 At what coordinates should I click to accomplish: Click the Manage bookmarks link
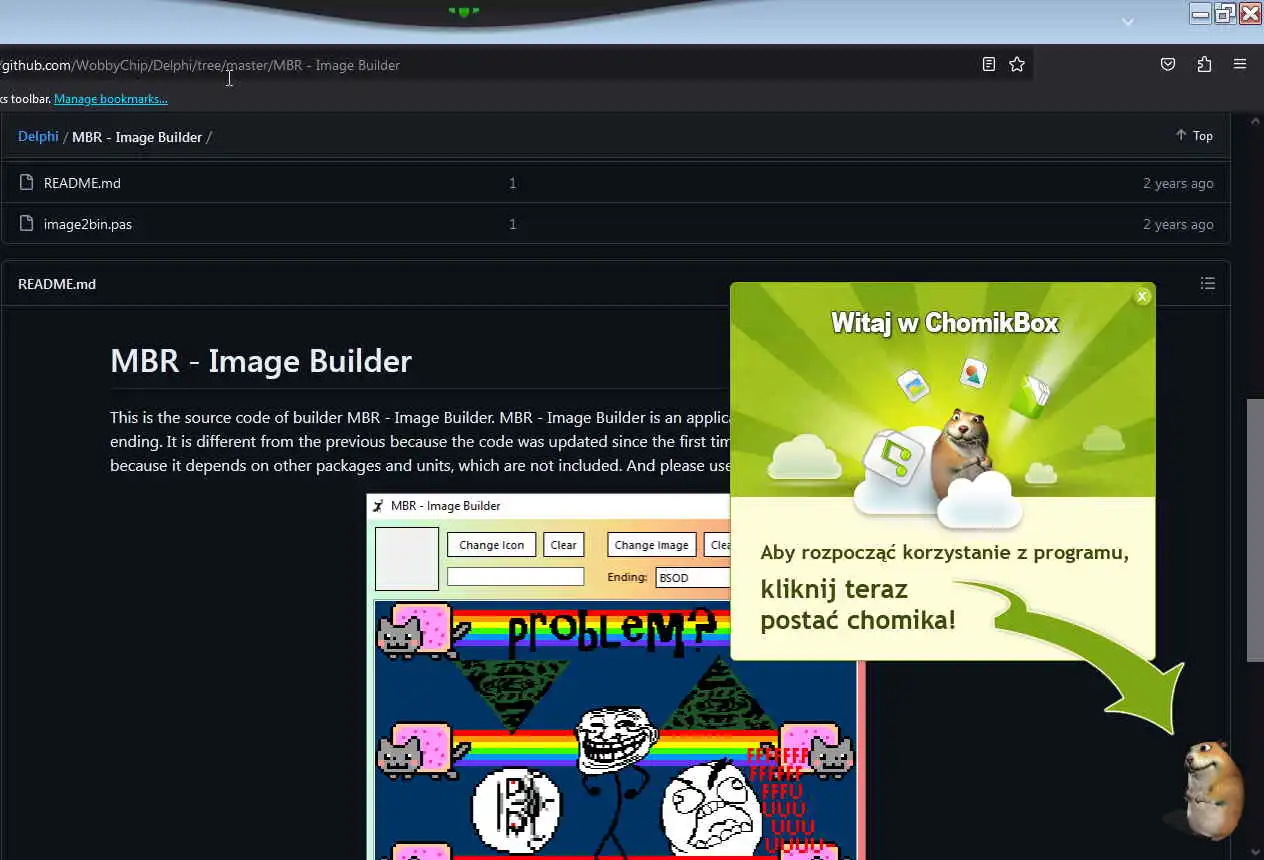[x=111, y=98]
